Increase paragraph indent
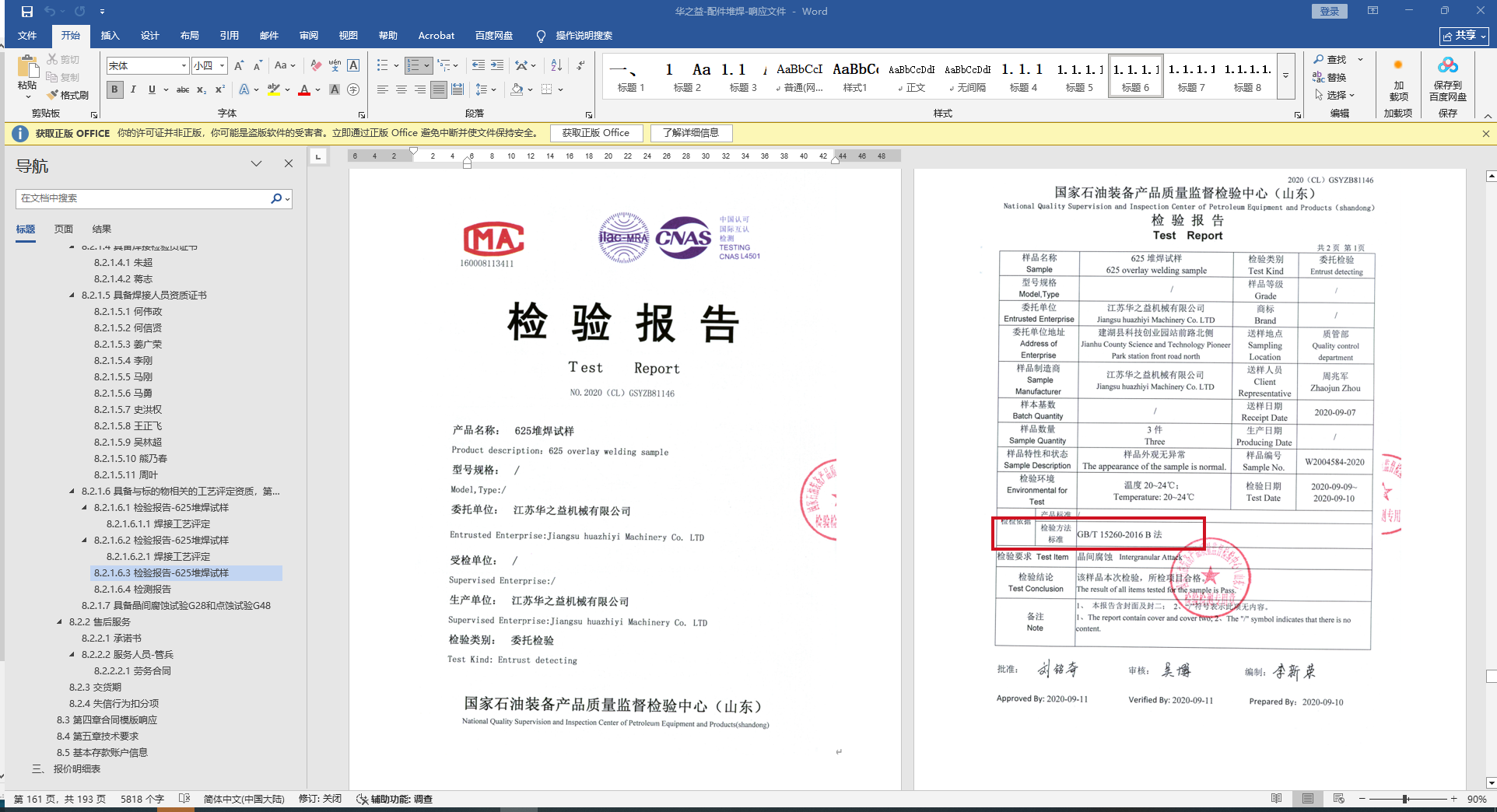The height and width of the screenshot is (812, 1497). pyautogui.click(x=497, y=65)
